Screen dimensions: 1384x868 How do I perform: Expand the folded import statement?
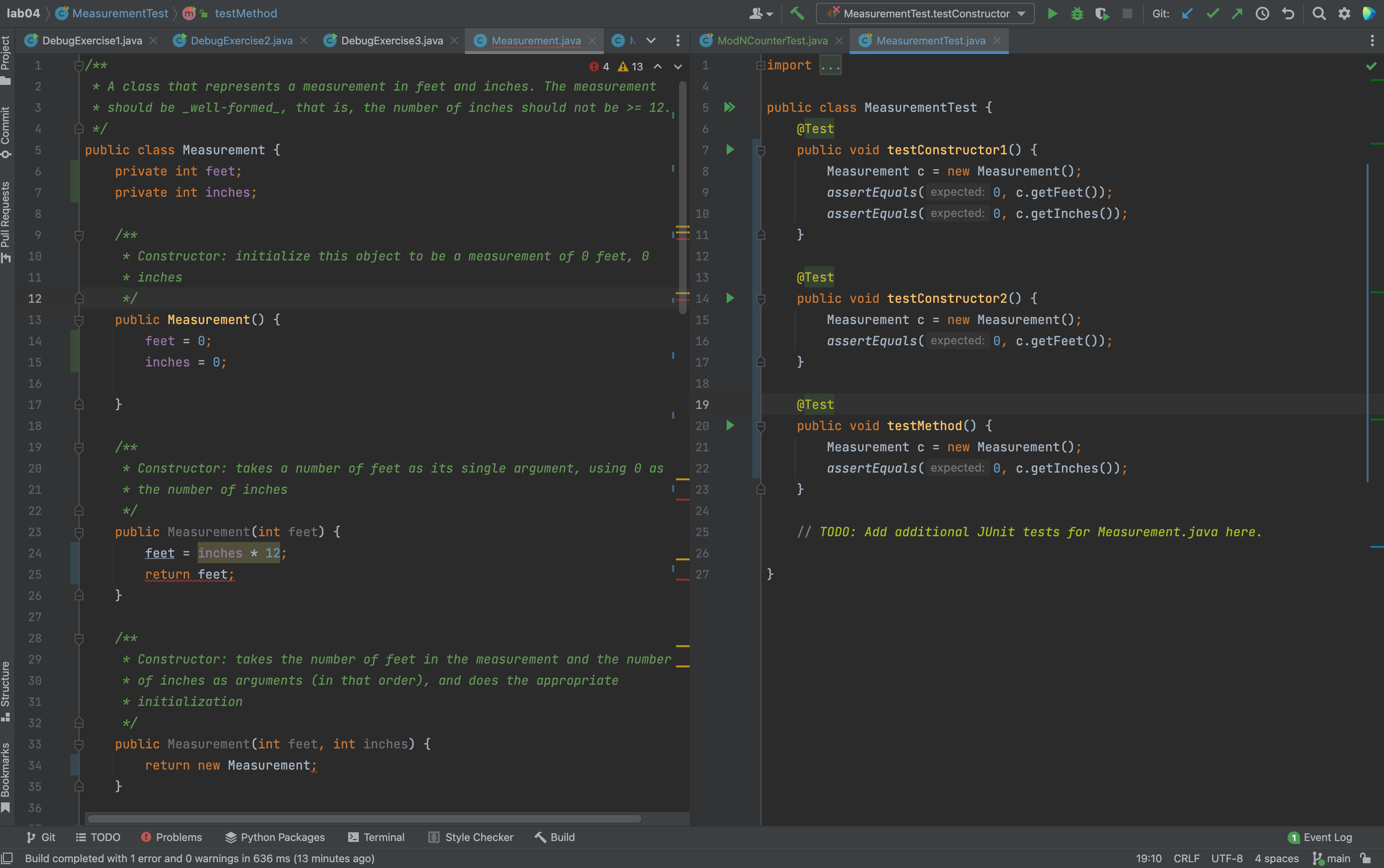tap(830, 66)
